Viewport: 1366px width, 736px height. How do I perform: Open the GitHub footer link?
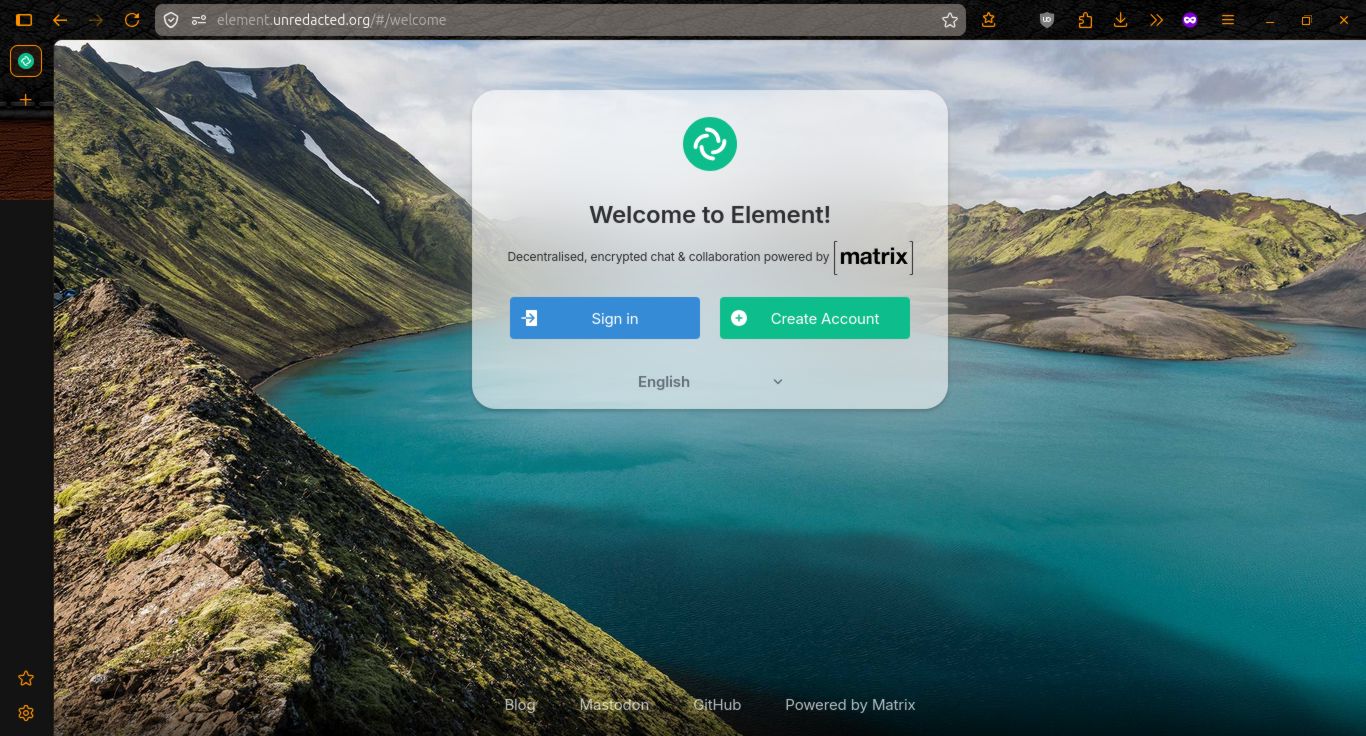coord(717,705)
